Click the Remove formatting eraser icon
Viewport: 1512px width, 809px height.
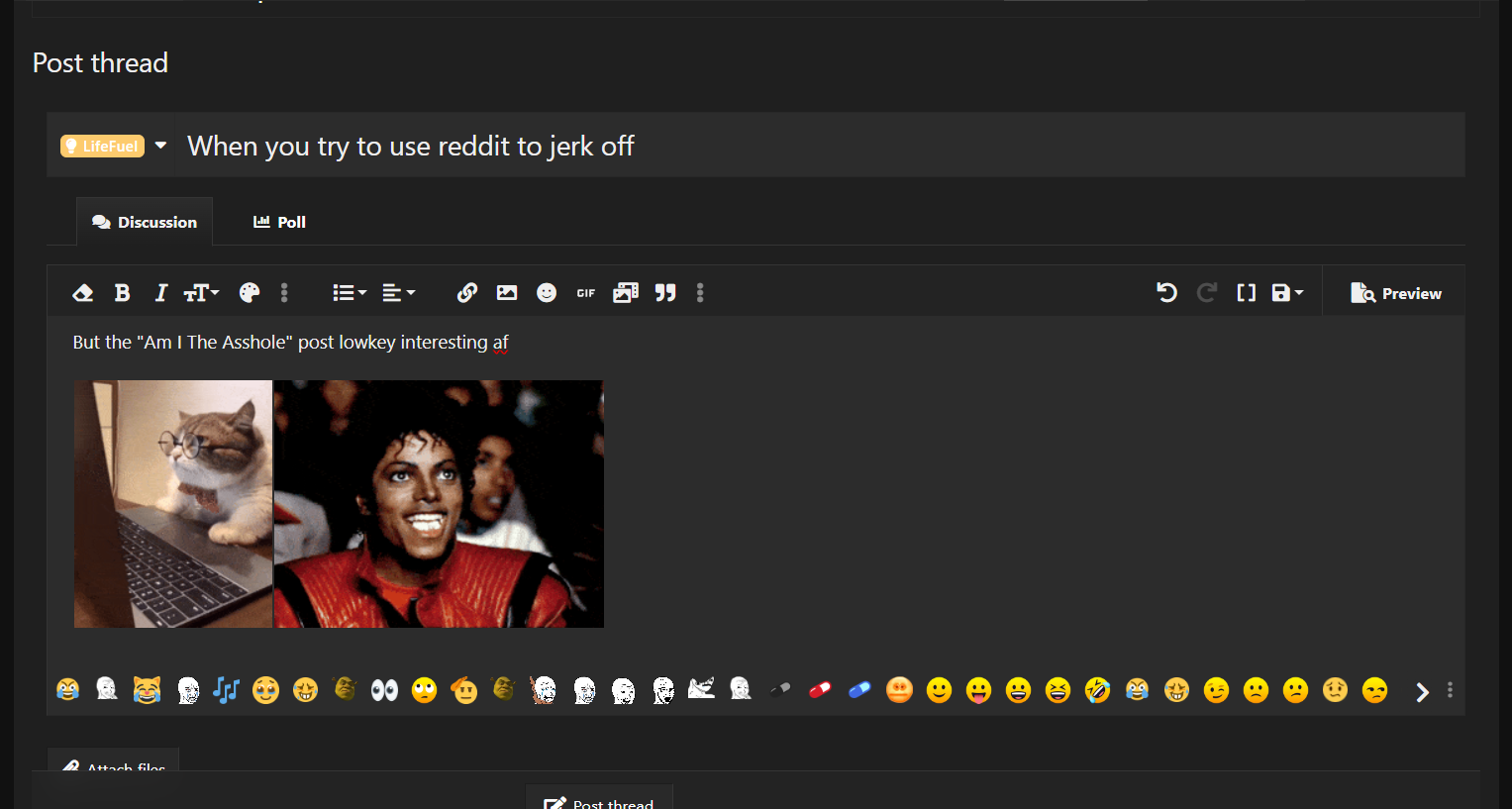83,293
